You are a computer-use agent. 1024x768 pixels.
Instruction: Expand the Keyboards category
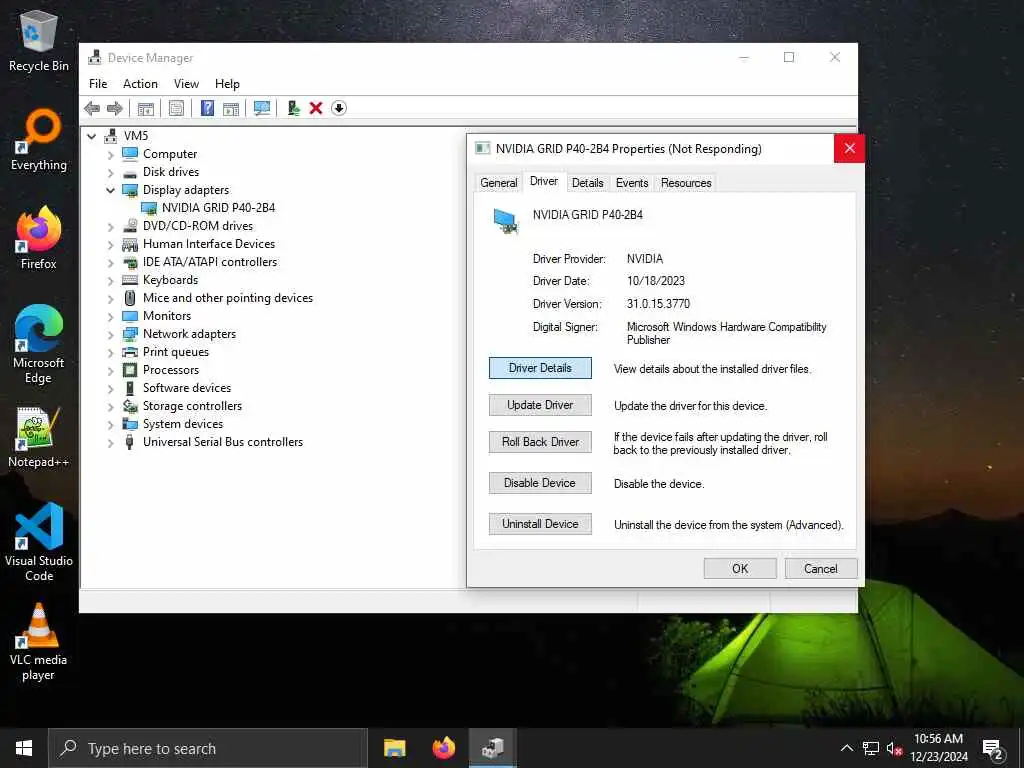(x=110, y=281)
